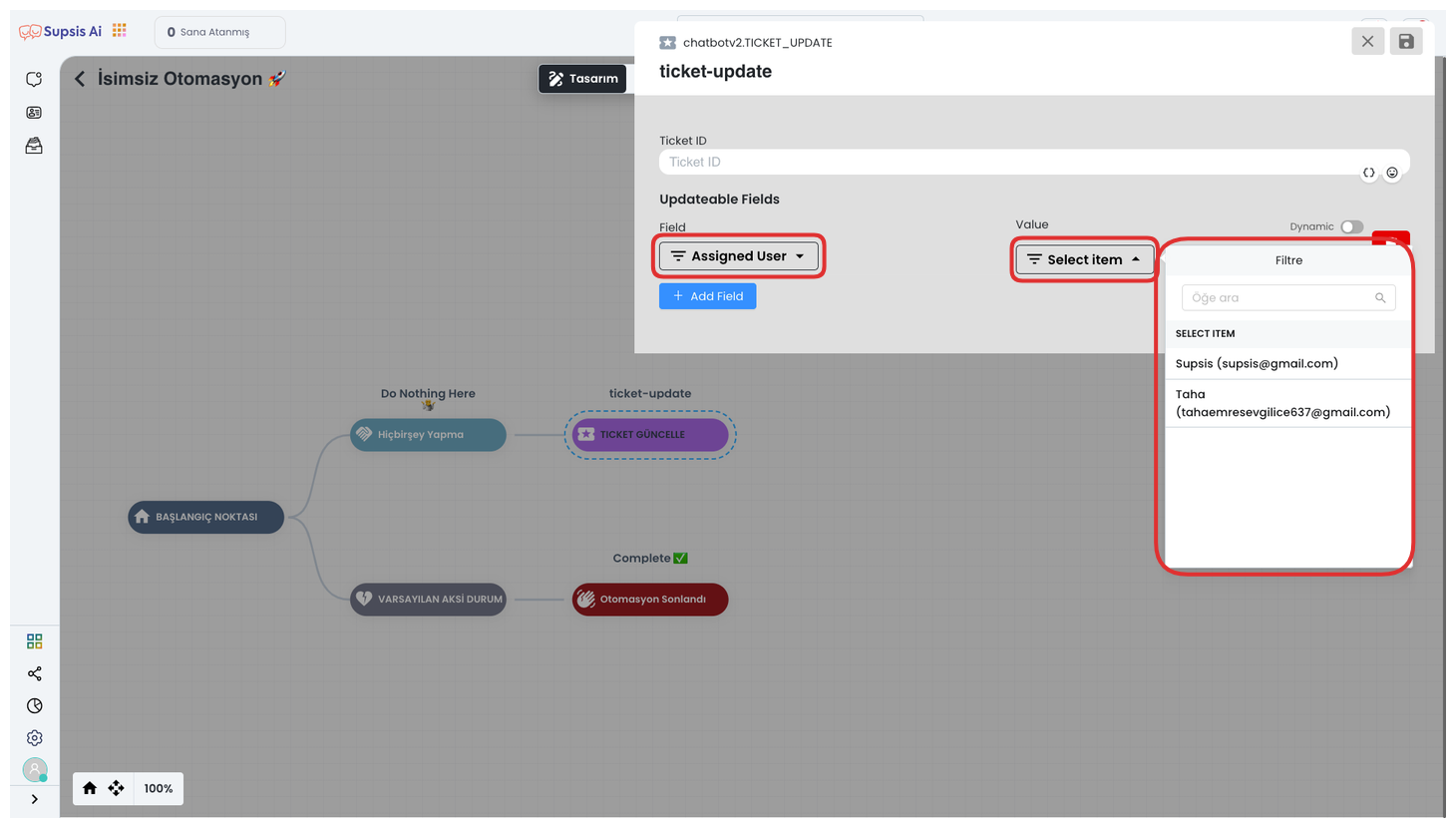Click the user profile avatar
This screenshot has width=1456, height=828.
pyautogui.click(x=35, y=770)
